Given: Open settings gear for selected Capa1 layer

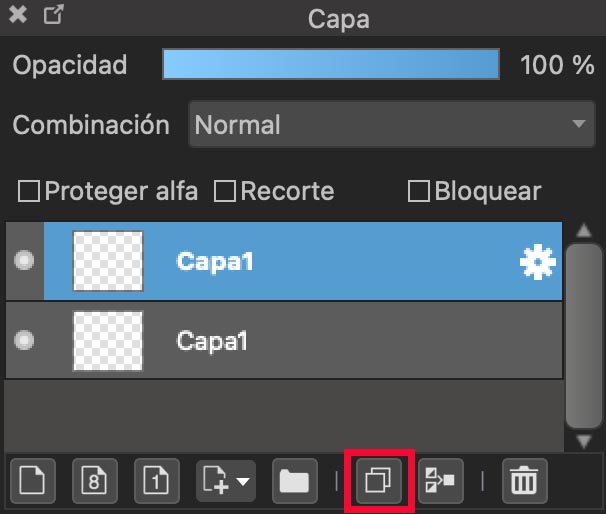Looking at the screenshot, I should click(538, 262).
